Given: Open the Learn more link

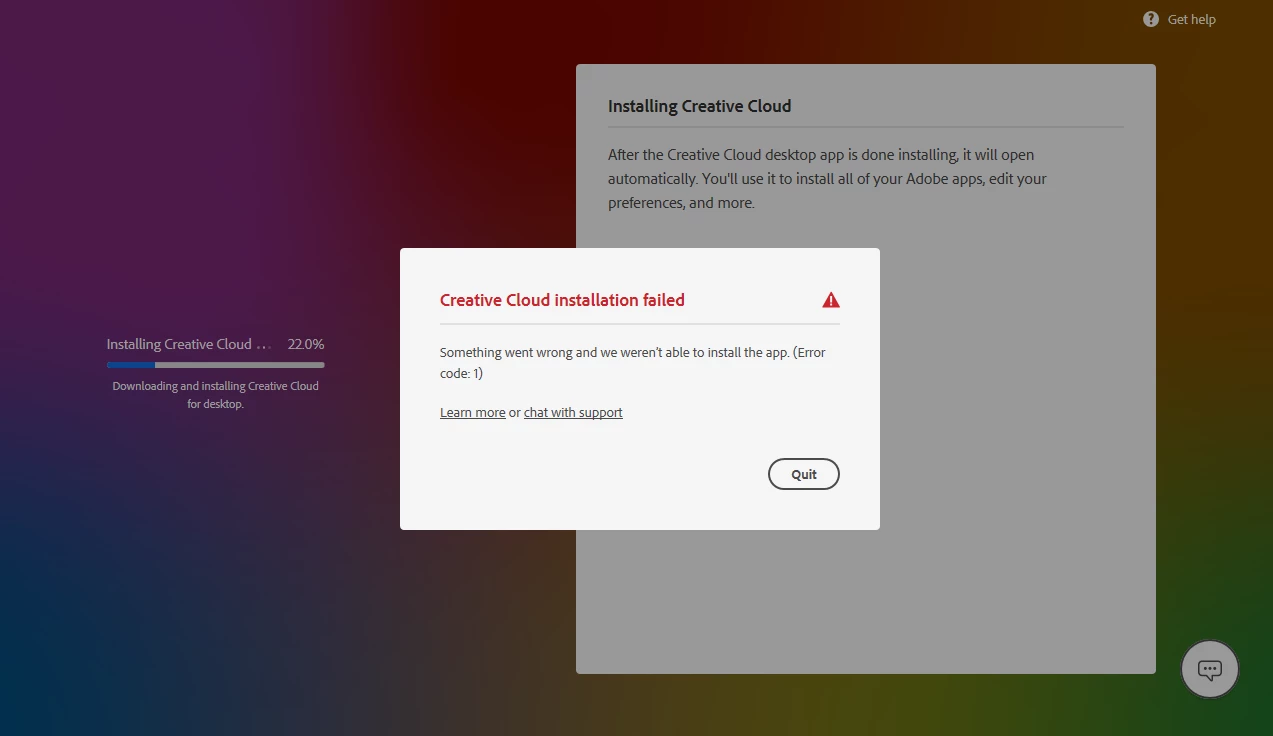Looking at the screenshot, I should pos(472,412).
